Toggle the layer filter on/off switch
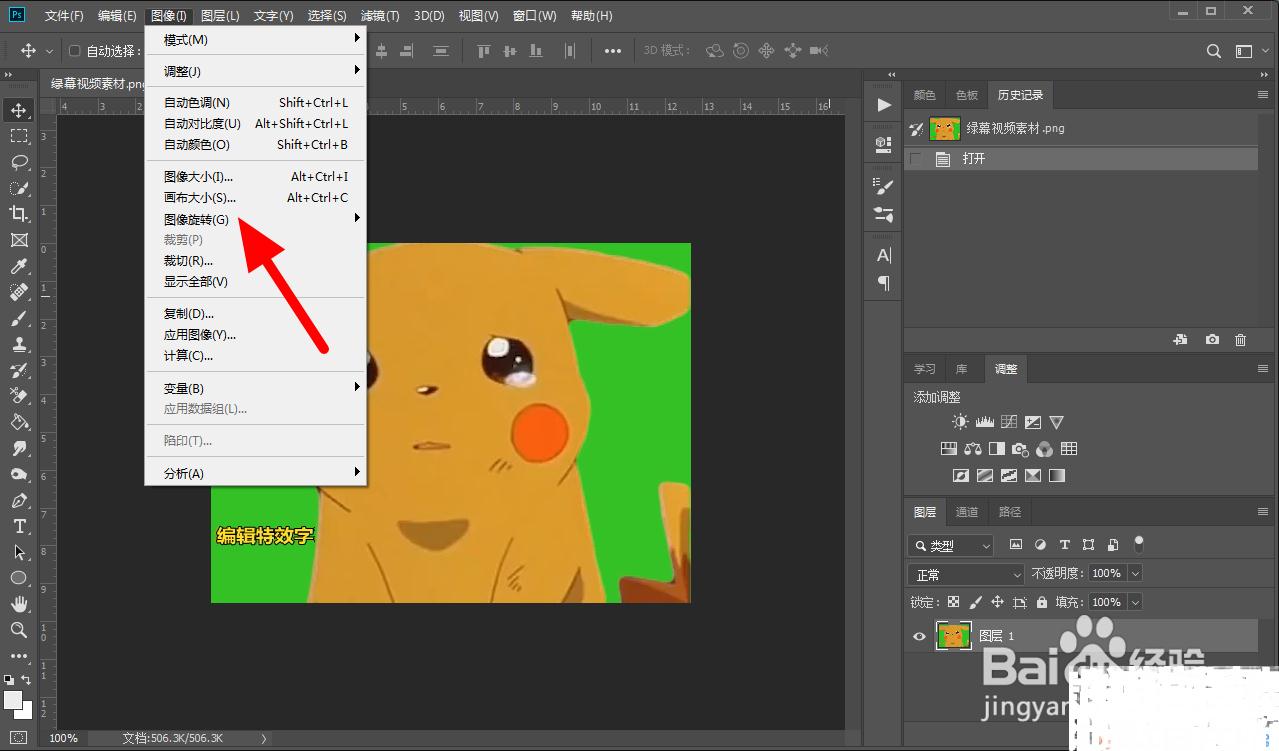This screenshot has width=1279, height=751. click(1138, 544)
